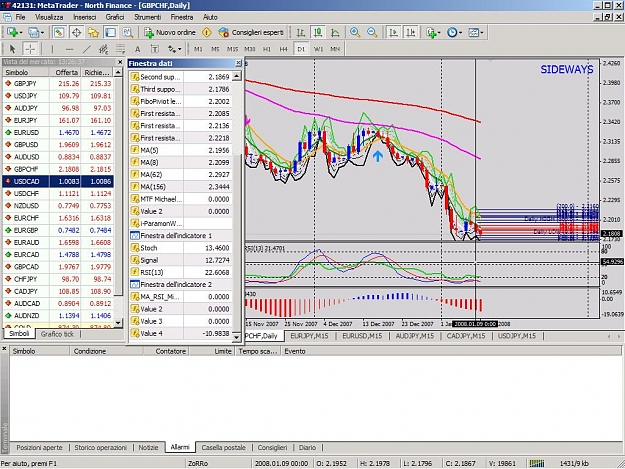Select the Fibonacci retracement tool
The height and width of the screenshot is (469, 625).
pyautogui.click(x=120, y=49)
